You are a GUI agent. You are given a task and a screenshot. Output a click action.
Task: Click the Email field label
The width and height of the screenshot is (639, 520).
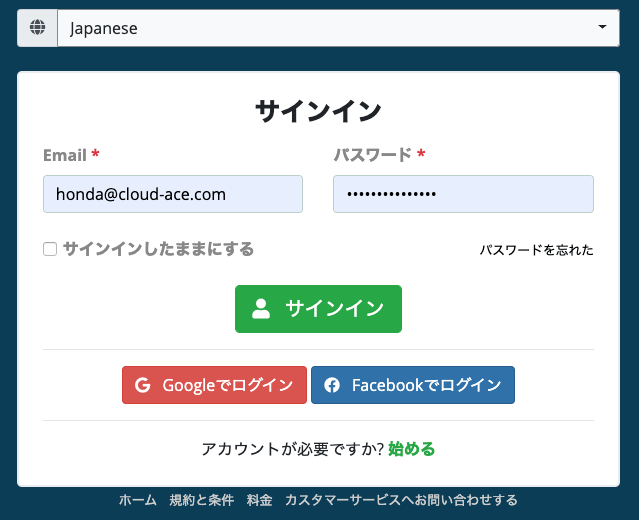click(x=65, y=155)
